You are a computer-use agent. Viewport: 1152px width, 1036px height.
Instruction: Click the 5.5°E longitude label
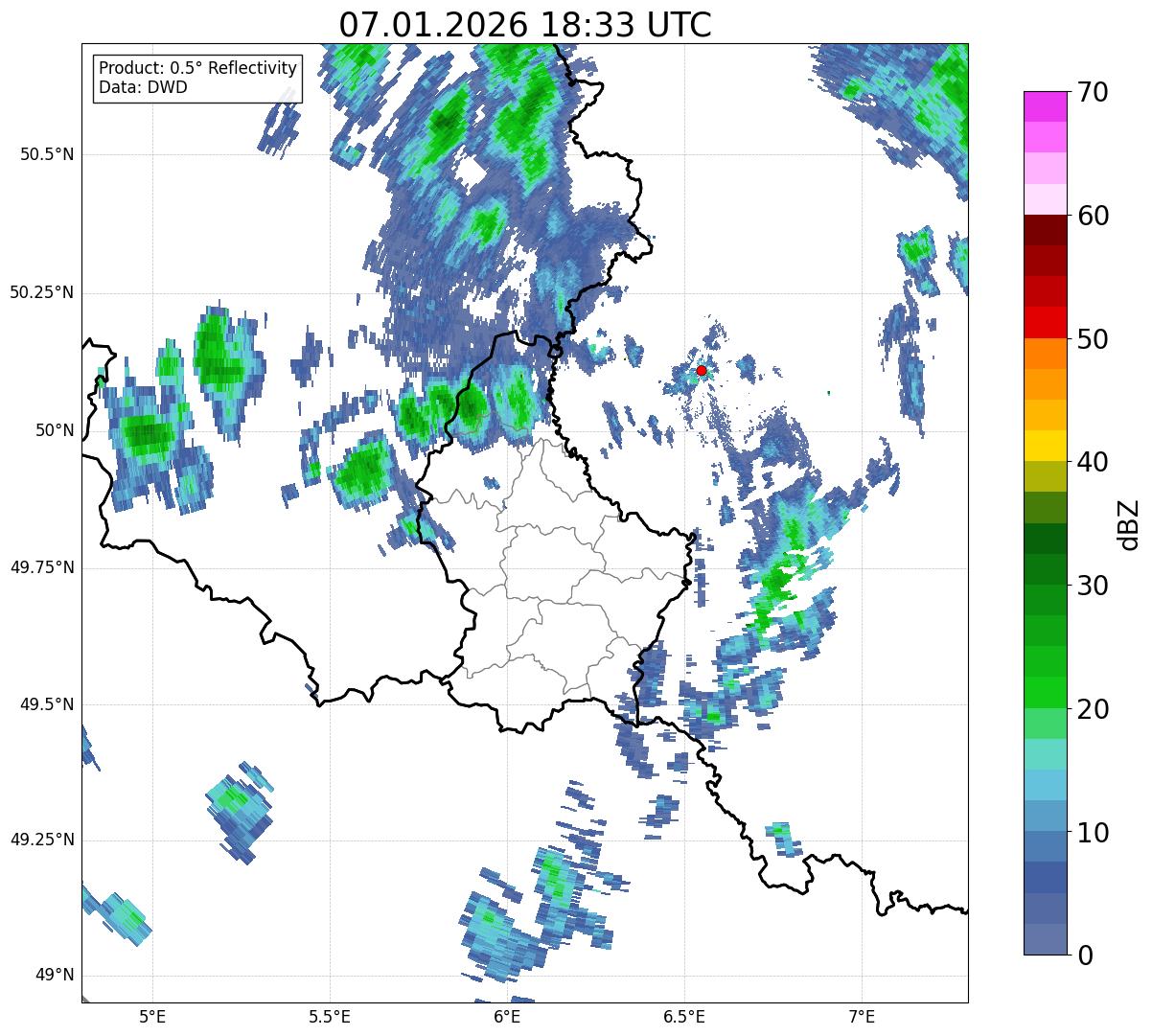(330, 1017)
